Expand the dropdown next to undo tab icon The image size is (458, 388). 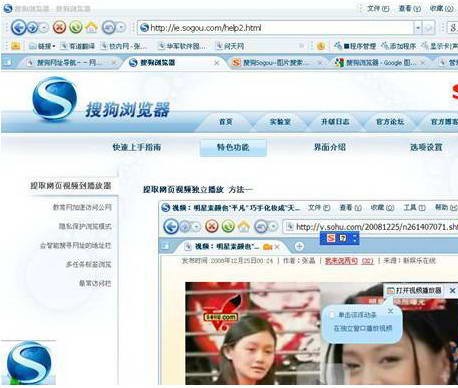point(121,28)
